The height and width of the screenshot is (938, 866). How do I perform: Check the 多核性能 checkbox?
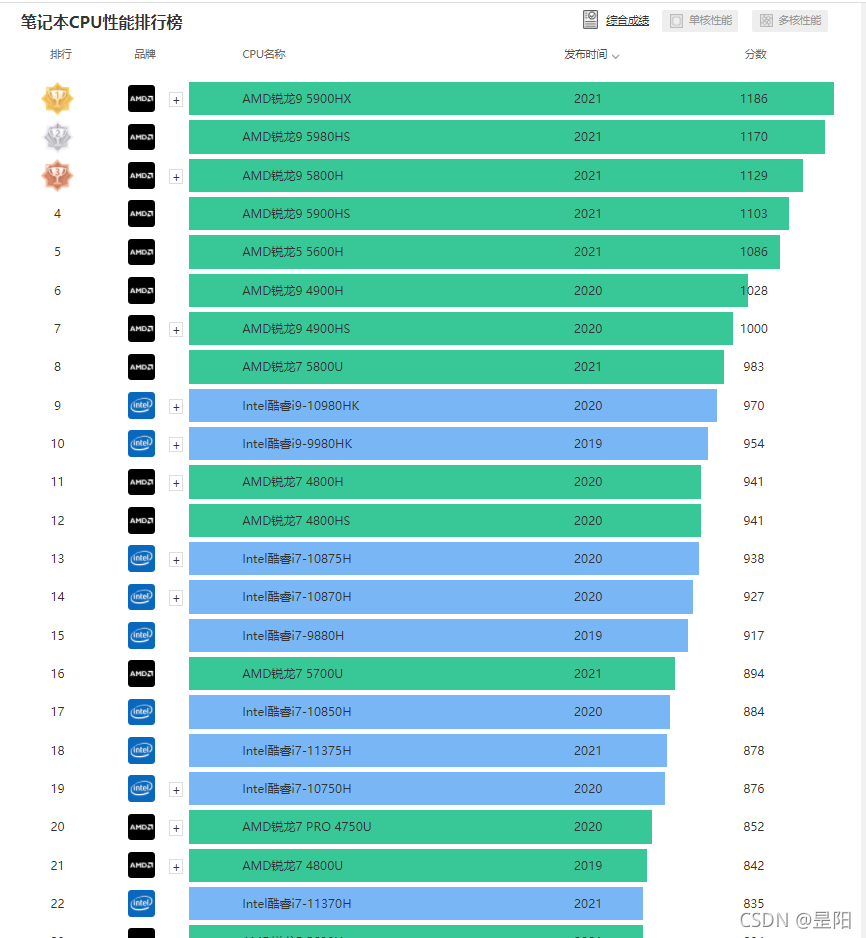coord(766,21)
